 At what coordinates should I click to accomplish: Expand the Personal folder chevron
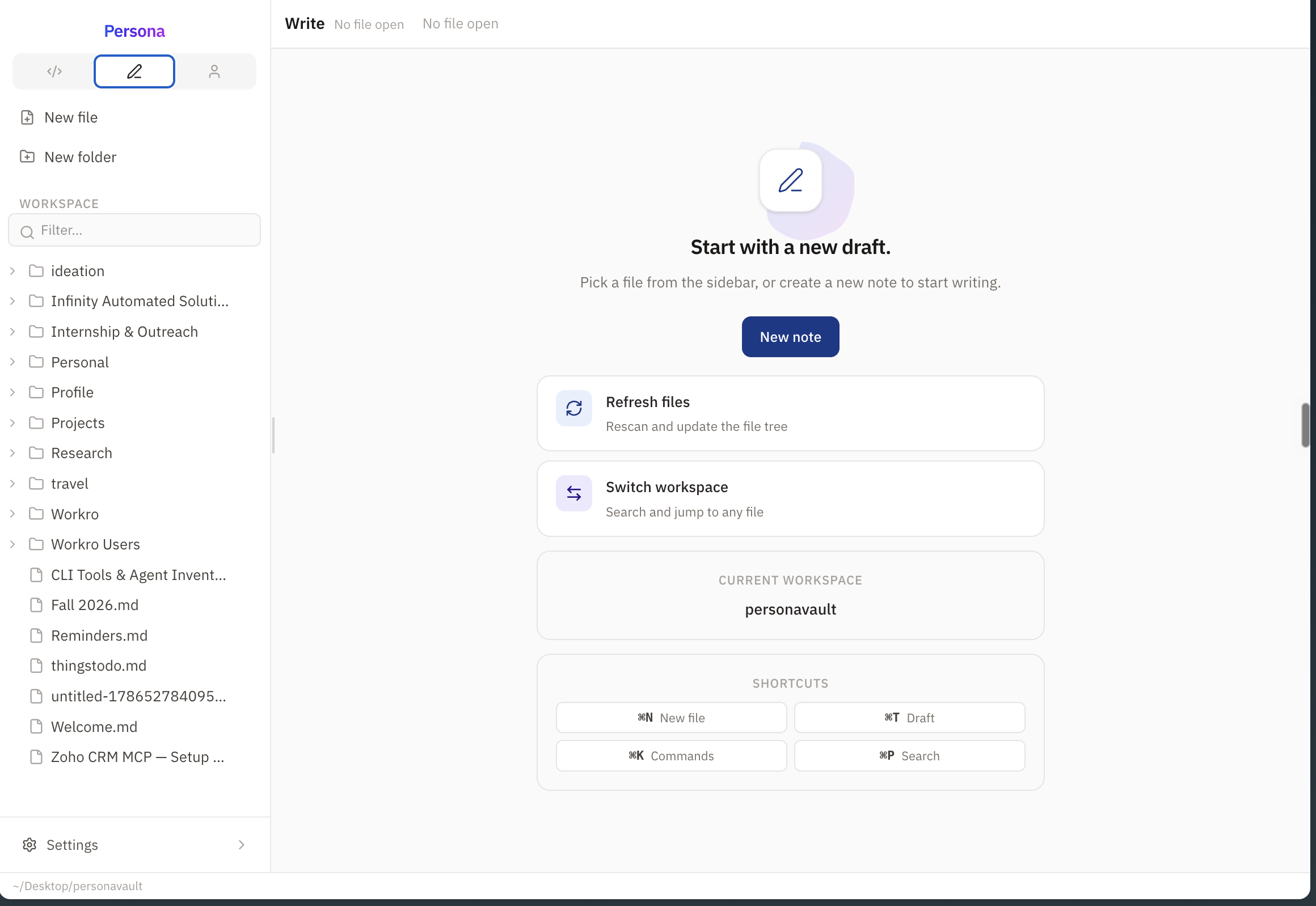pos(12,362)
